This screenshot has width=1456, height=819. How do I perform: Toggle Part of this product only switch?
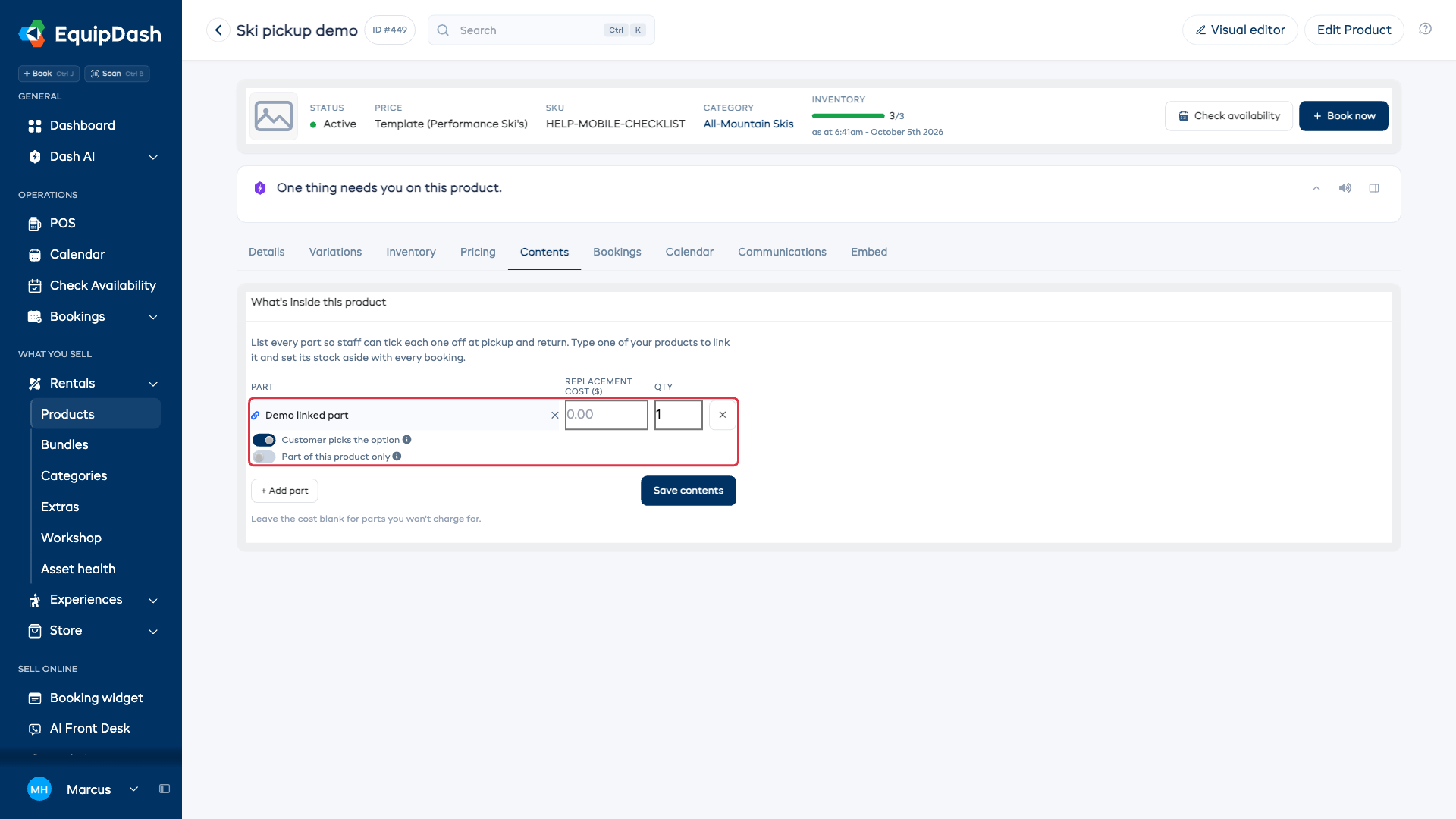264,457
